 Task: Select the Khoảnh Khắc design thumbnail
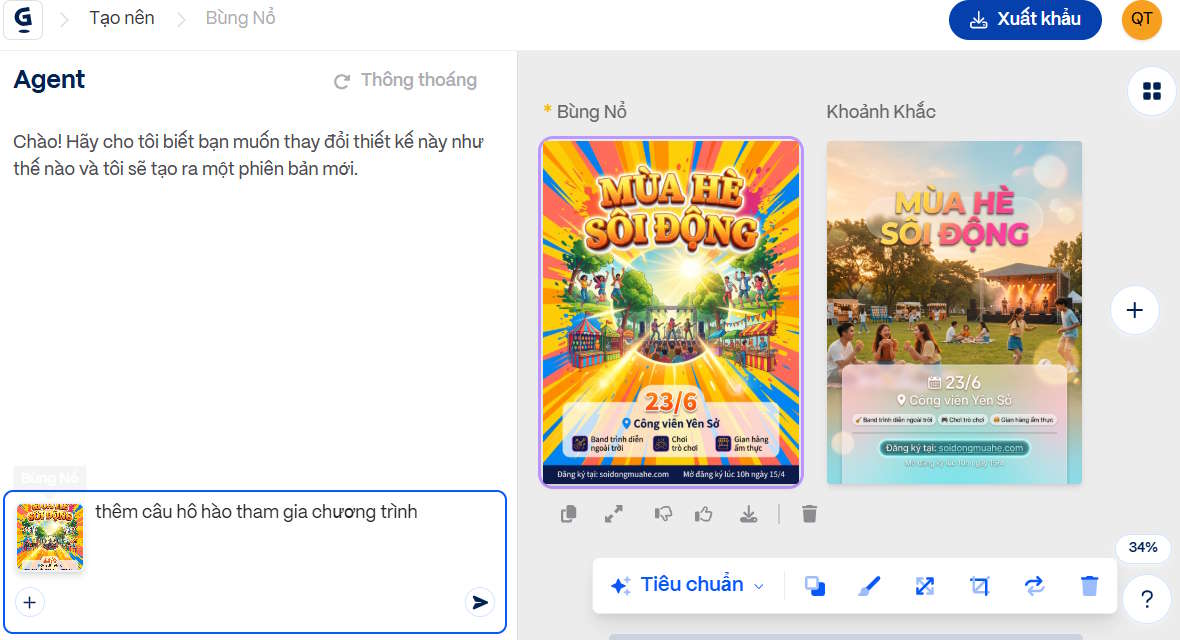coord(954,312)
